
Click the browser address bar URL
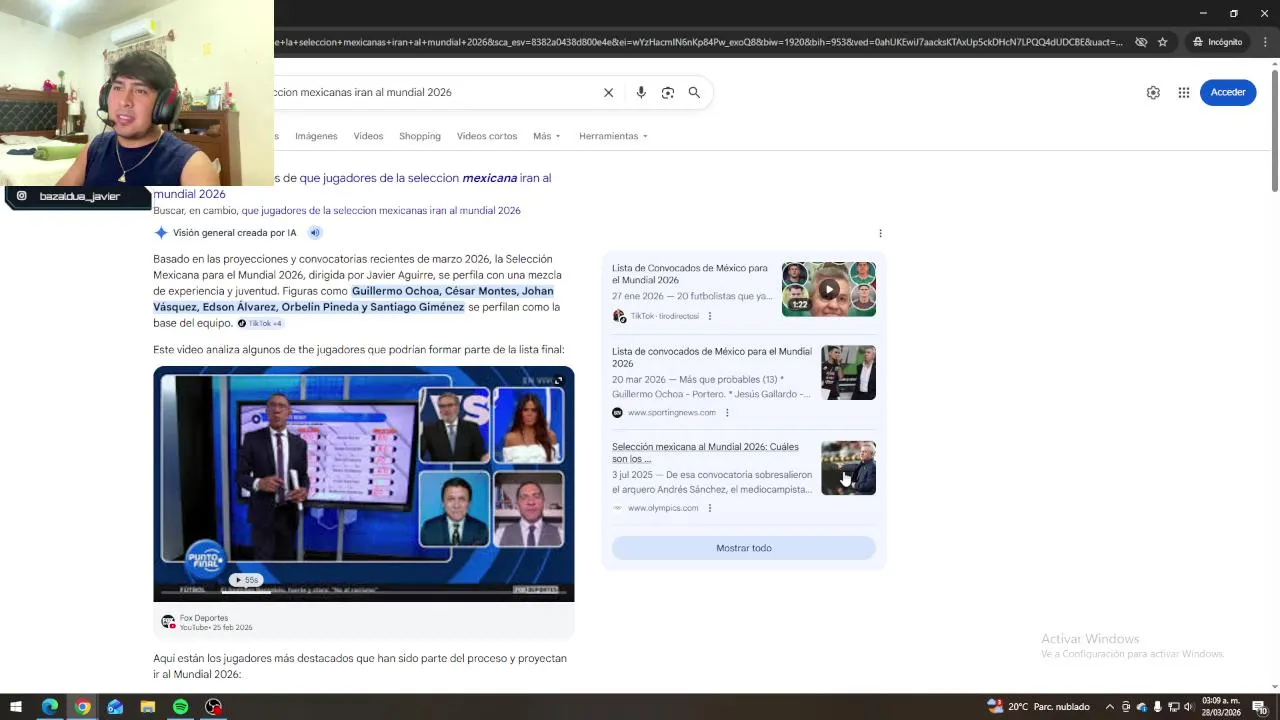(x=700, y=42)
